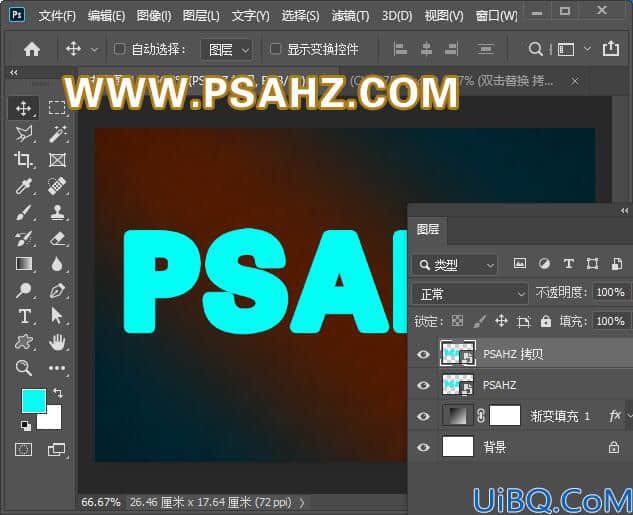Enable the 自动选择 checkbox
This screenshot has width=633, height=515.
(119, 49)
